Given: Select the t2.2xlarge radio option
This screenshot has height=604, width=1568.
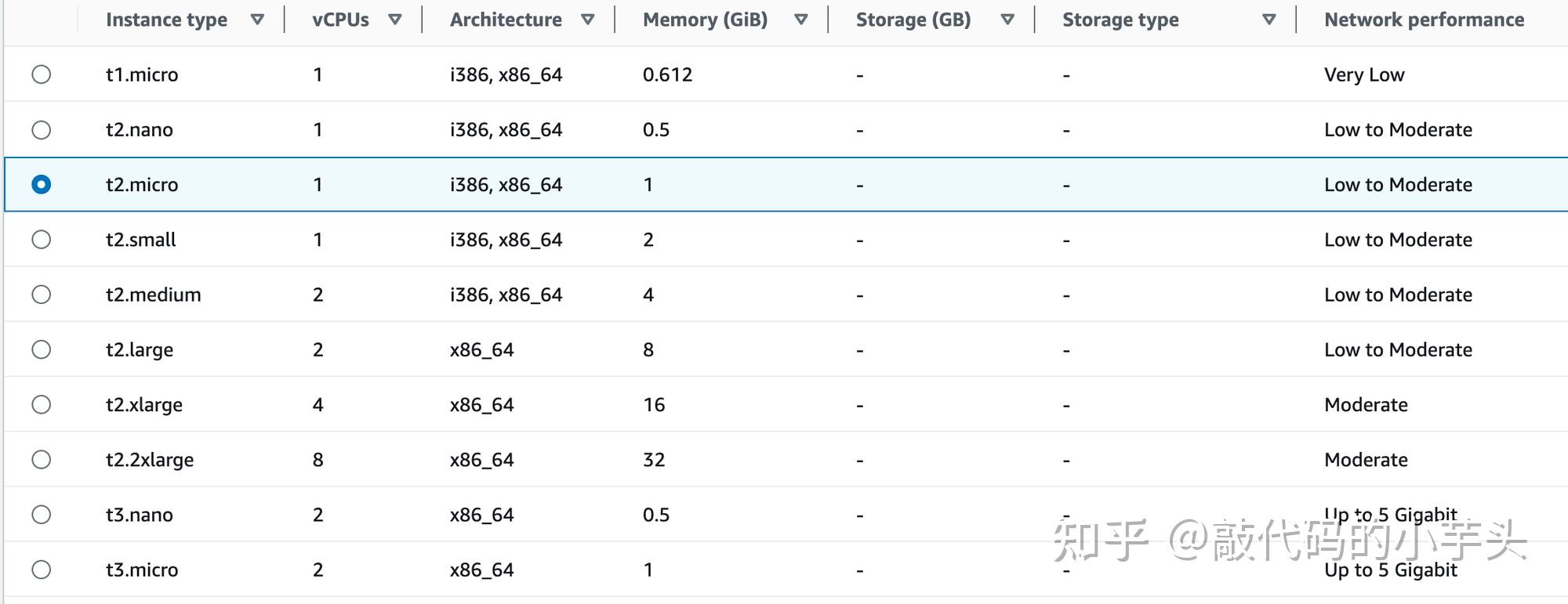Looking at the screenshot, I should pos(42,460).
